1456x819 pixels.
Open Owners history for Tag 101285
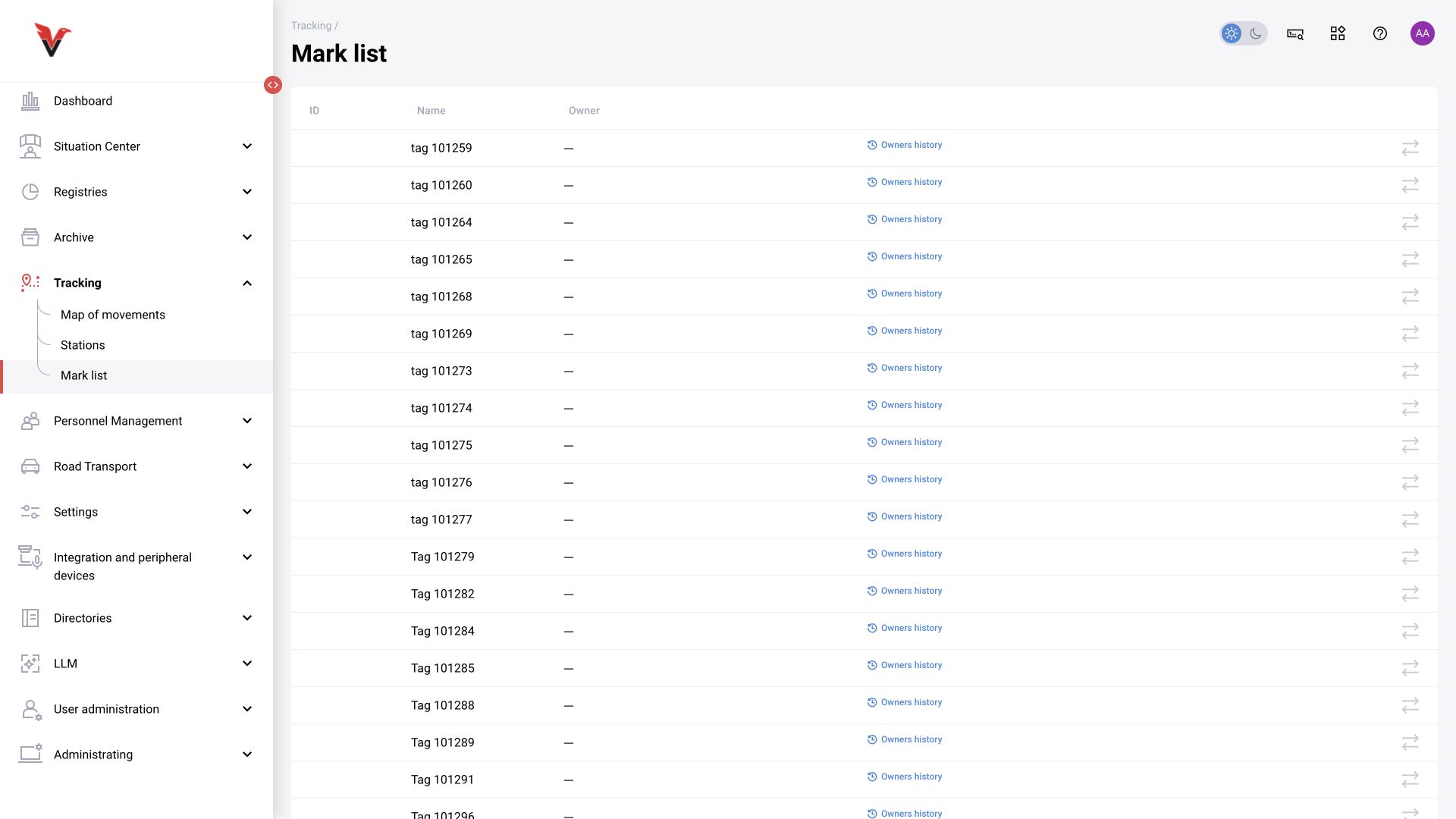pyautogui.click(x=905, y=665)
